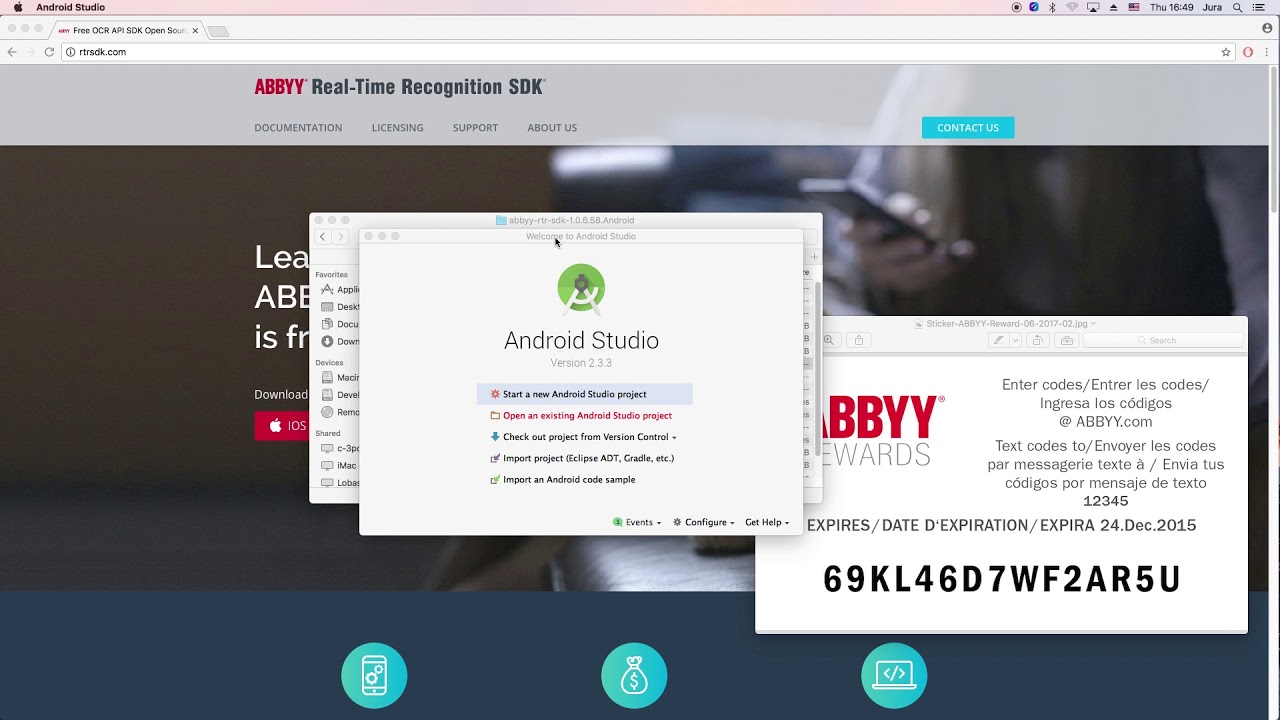Click the laptop code feature icon
The image size is (1280, 720).
click(x=894, y=675)
